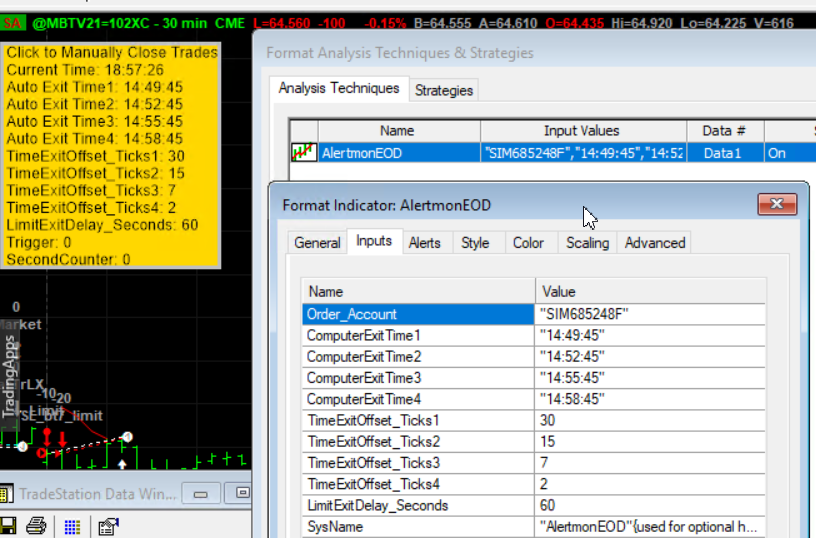
Task: Open the General tab
Action: [317, 243]
